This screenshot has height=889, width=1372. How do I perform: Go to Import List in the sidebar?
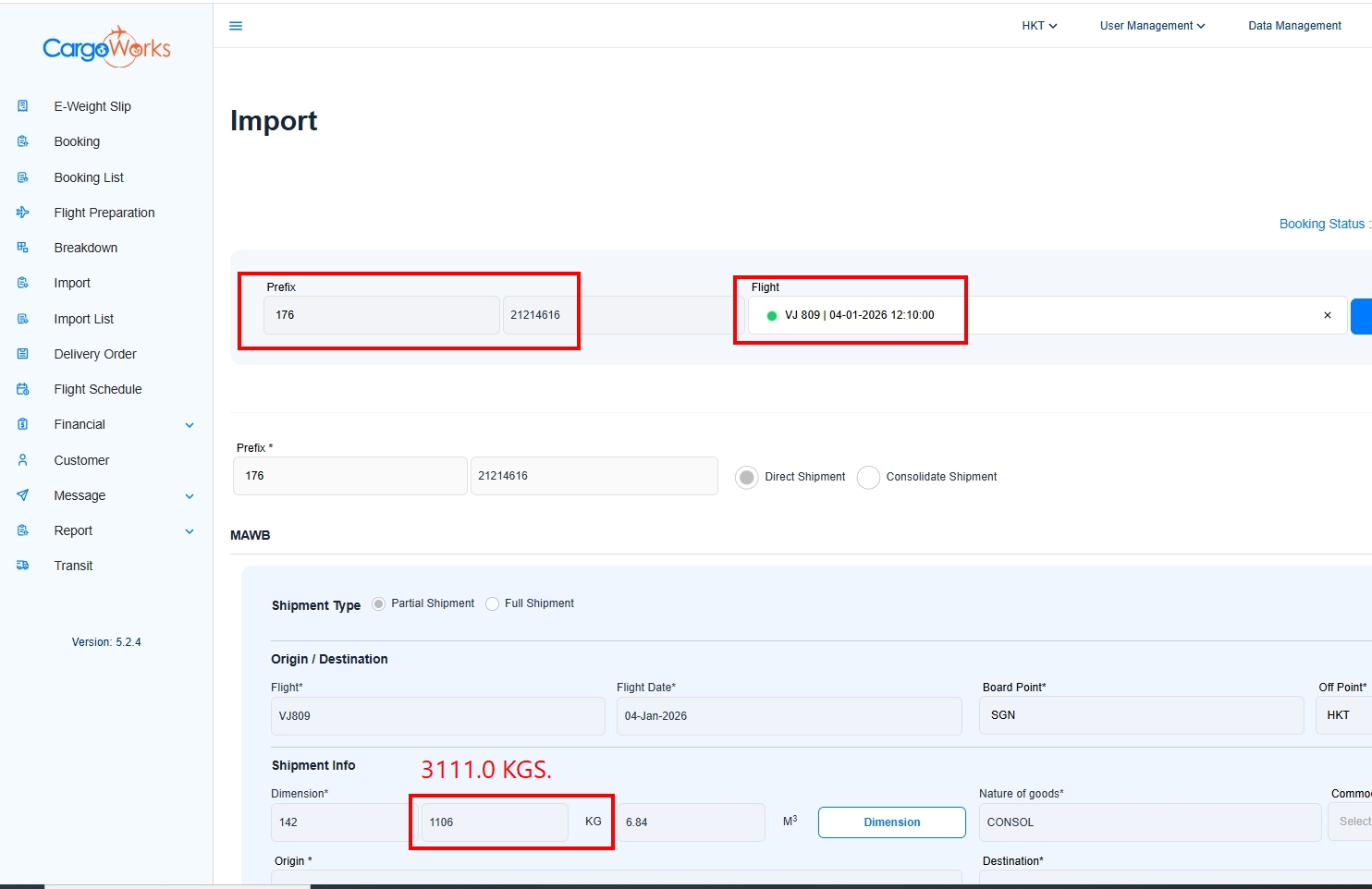(84, 319)
